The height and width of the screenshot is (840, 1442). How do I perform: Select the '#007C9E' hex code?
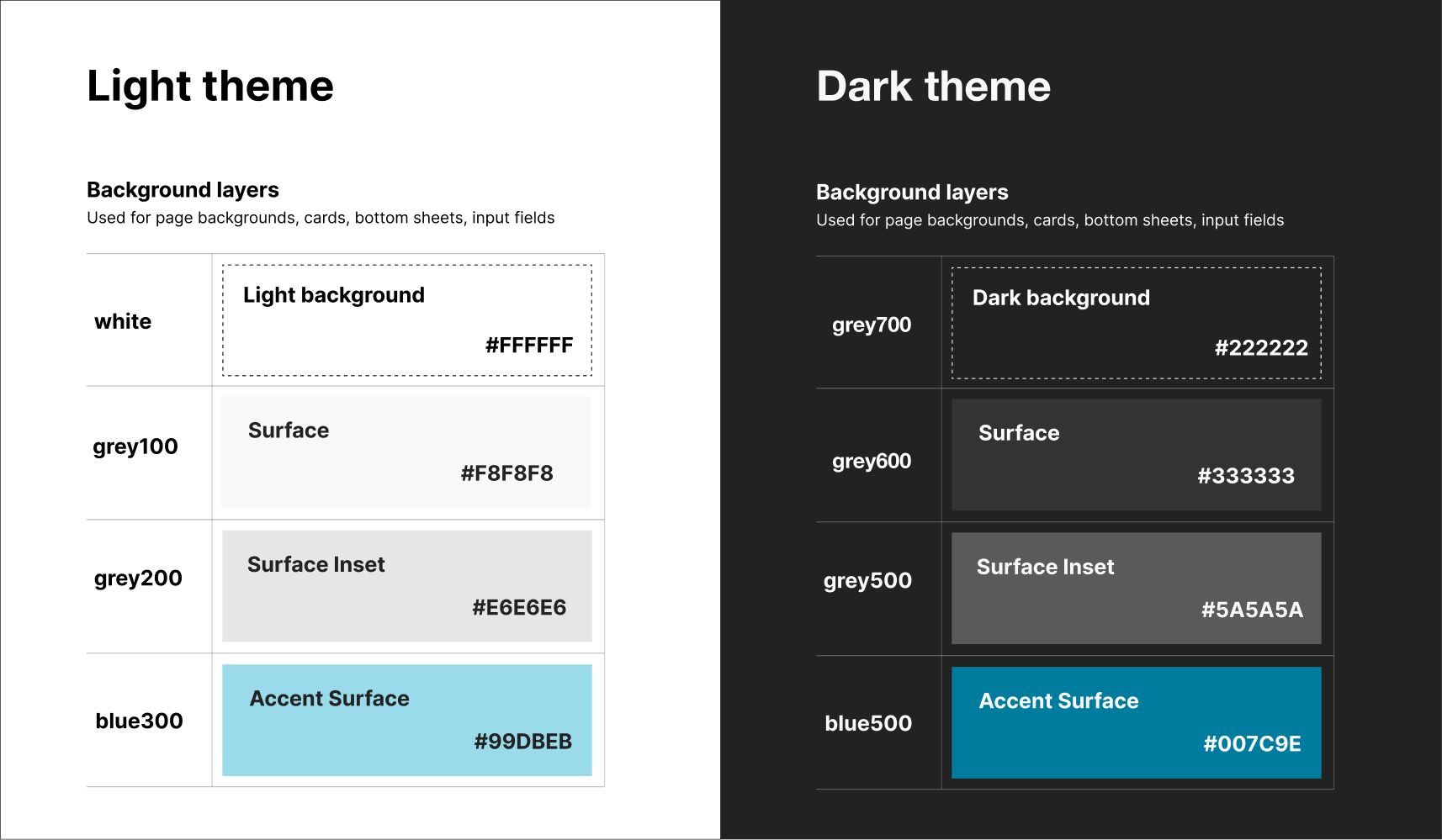(1253, 744)
